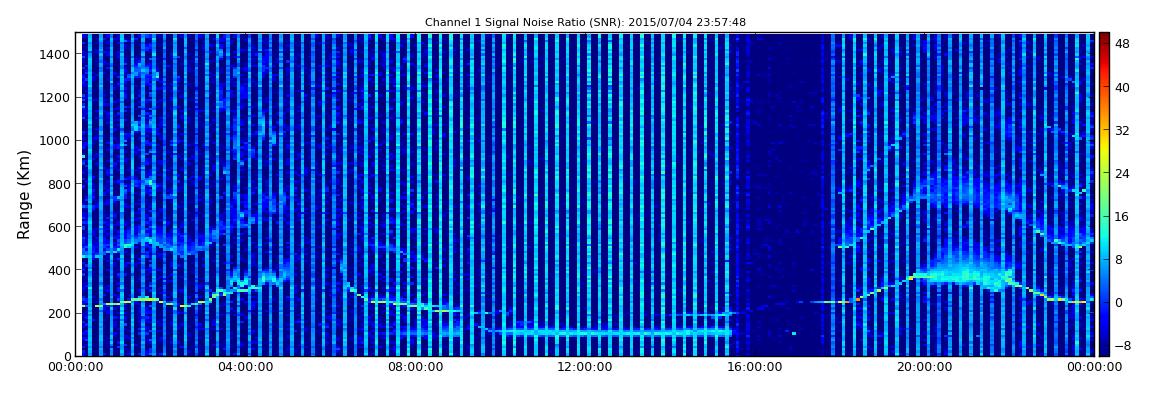Click the colorbar label 16
Screen dimensions: 1150x407
coord(1122,216)
